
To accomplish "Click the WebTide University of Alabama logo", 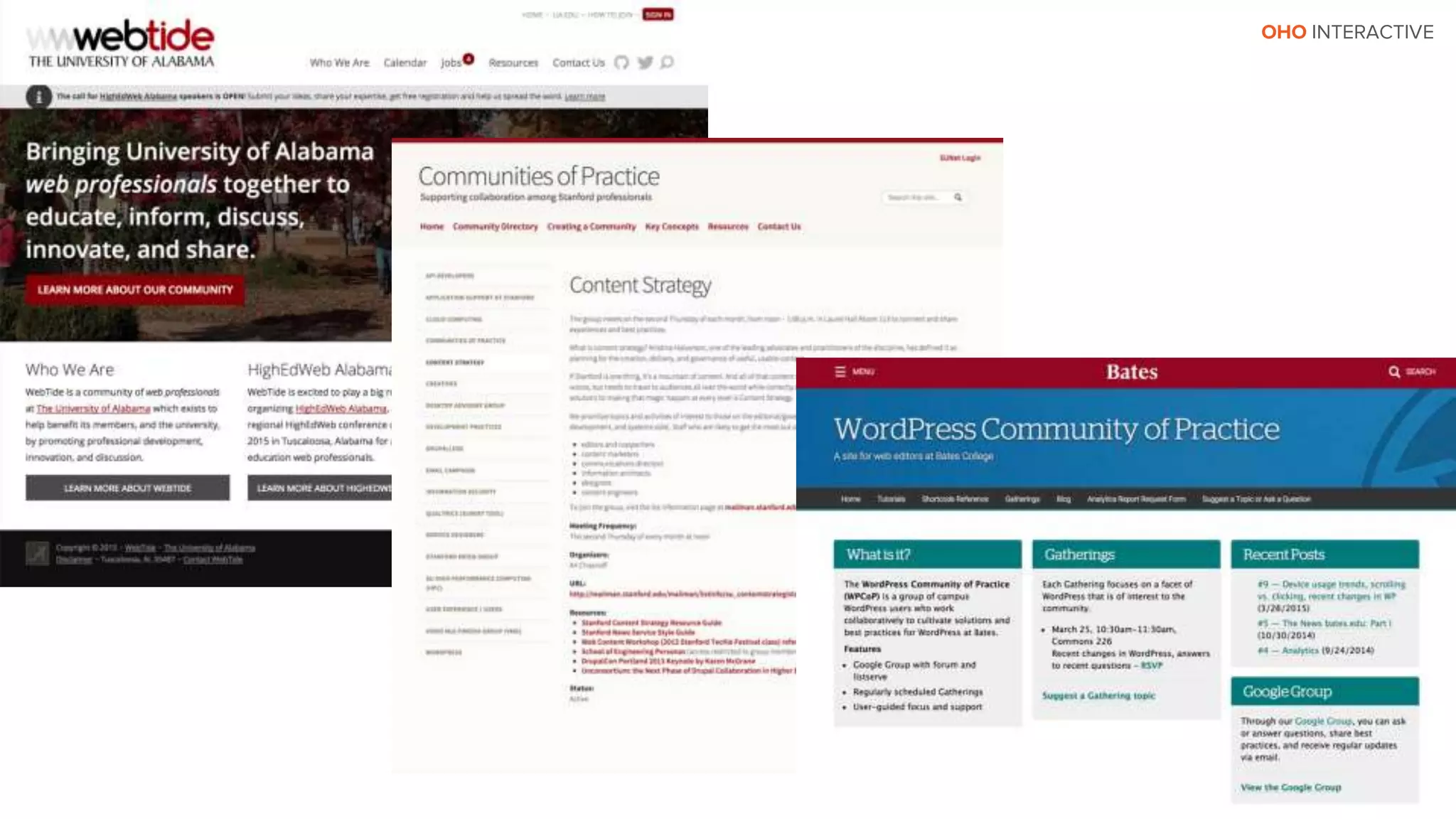I will (x=120, y=43).
